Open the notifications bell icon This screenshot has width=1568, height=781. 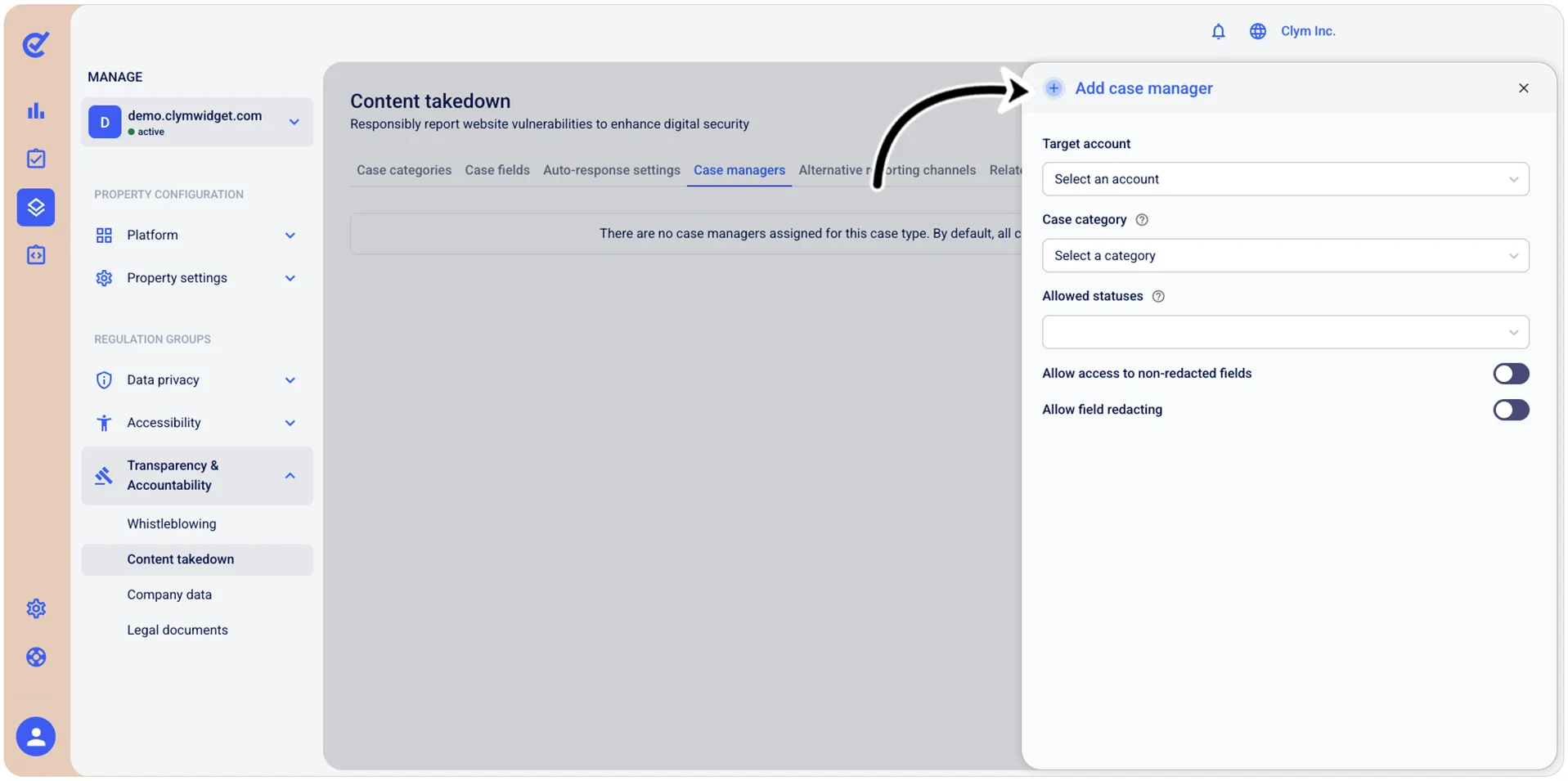coord(1218,31)
